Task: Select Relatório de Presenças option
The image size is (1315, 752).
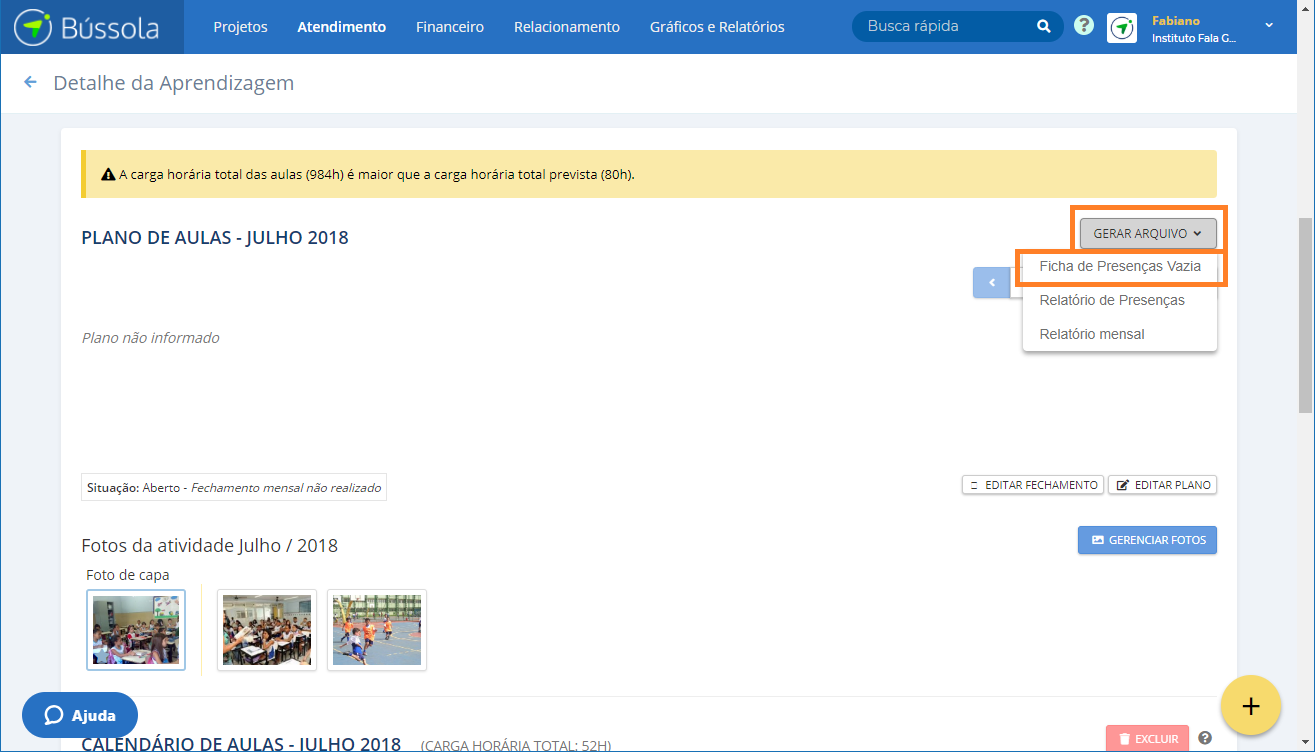Action: point(1111,301)
